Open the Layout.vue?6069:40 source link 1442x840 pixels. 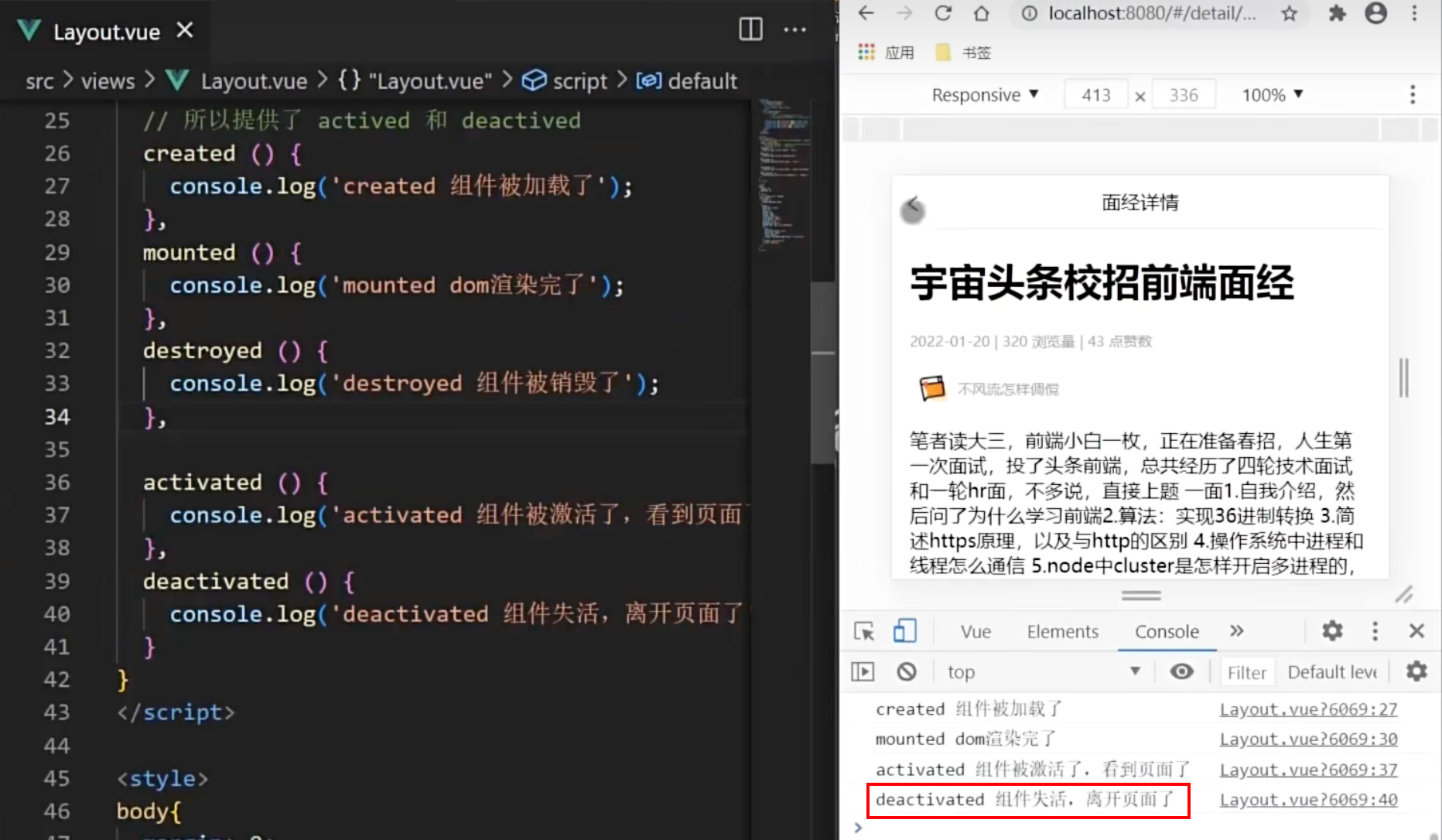(1308, 799)
